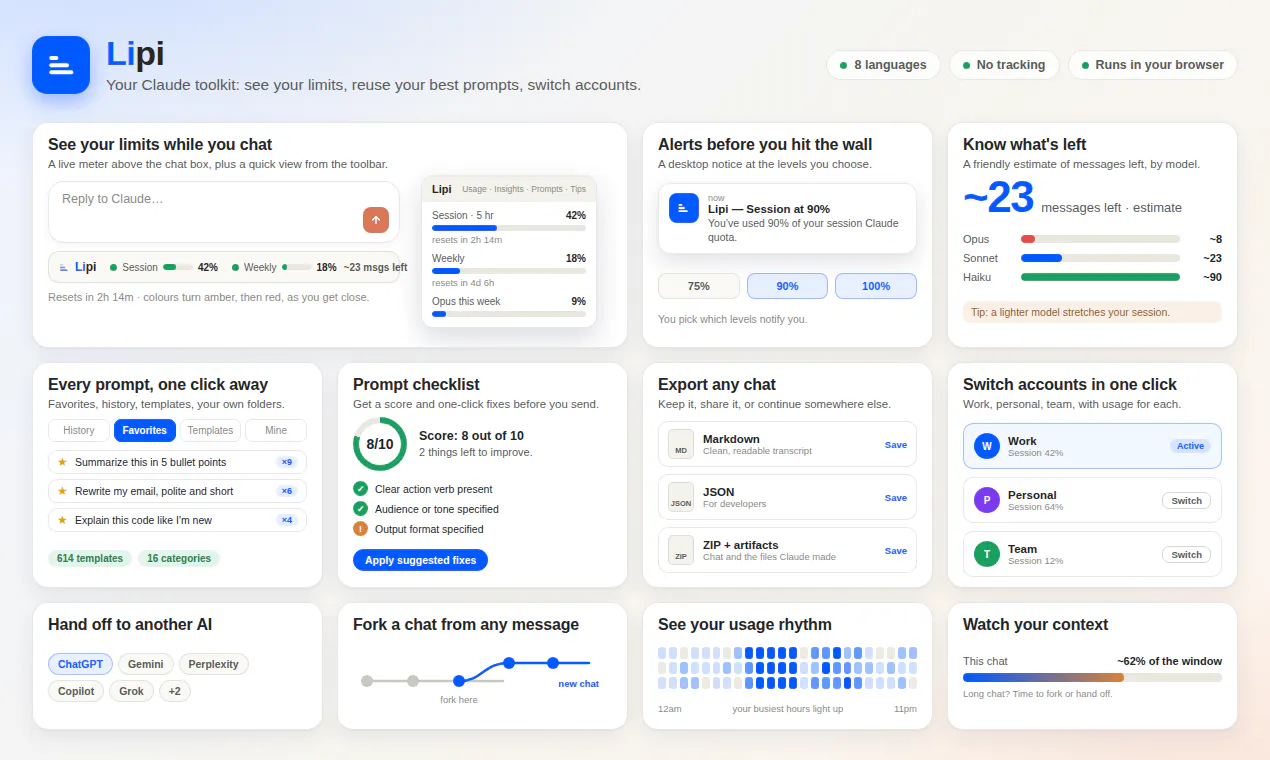Click the blue fork point node on the timeline
Screen dimensions: 1270x760
tap(459, 681)
